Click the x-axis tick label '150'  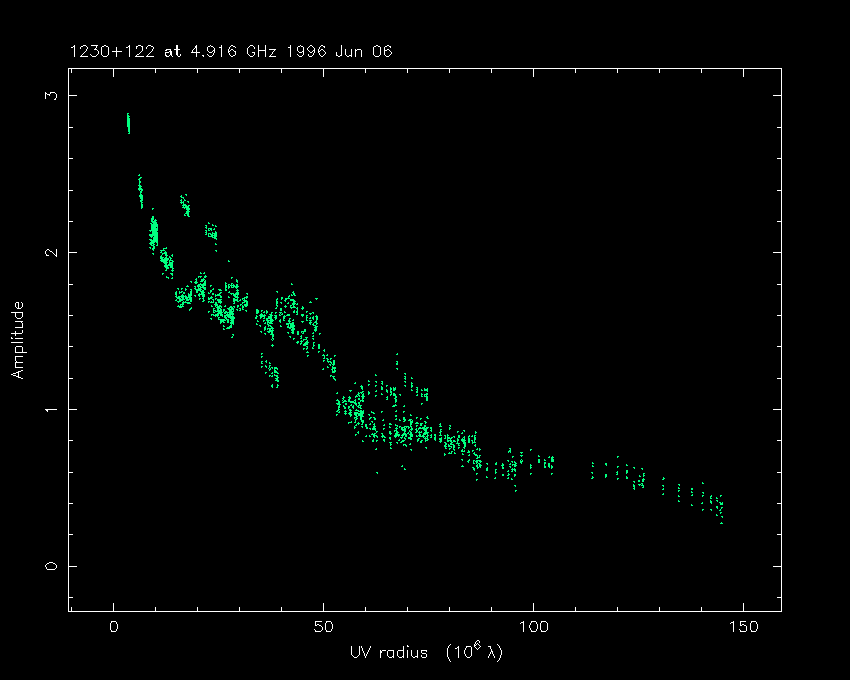(743, 626)
